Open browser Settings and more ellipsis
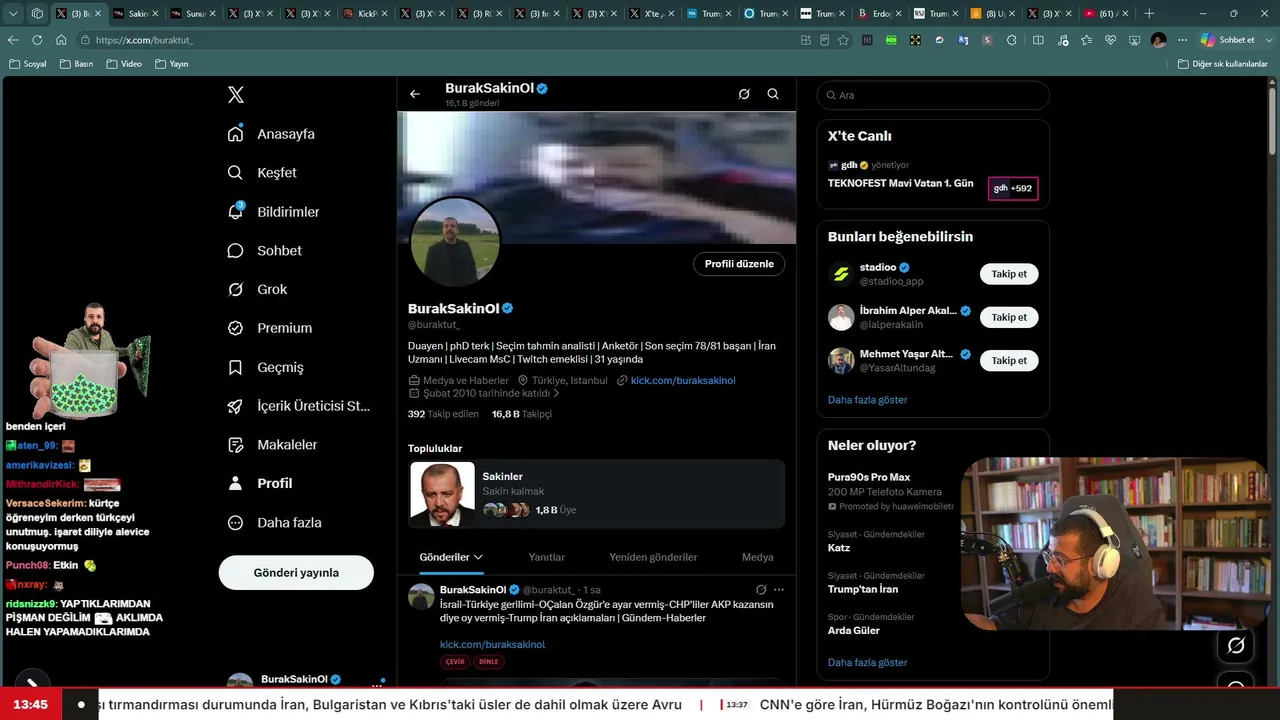Viewport: 1280px width, 720px height. click(1182, 40)
